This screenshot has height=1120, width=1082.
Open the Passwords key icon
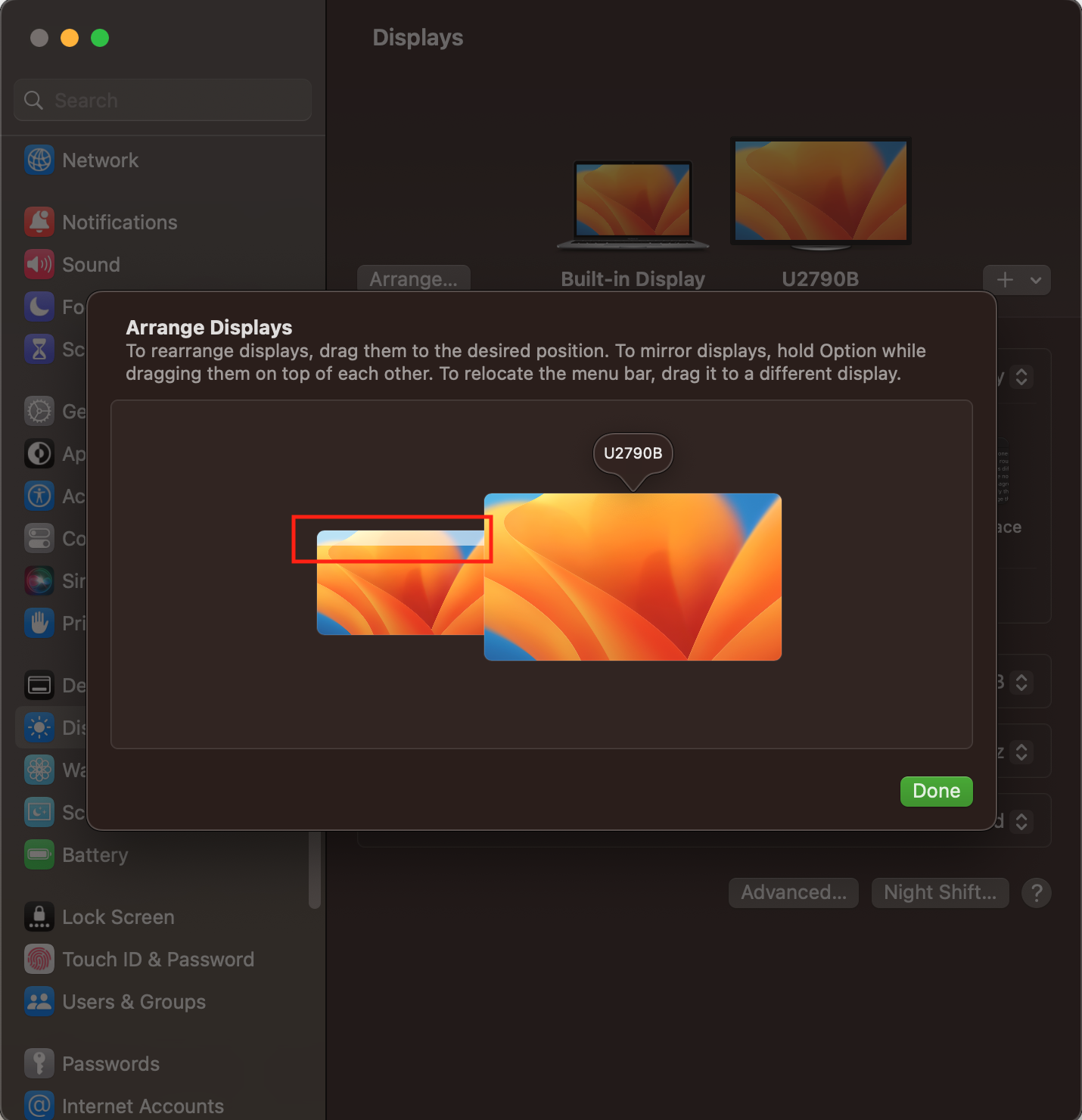[x=39, y=1064]
